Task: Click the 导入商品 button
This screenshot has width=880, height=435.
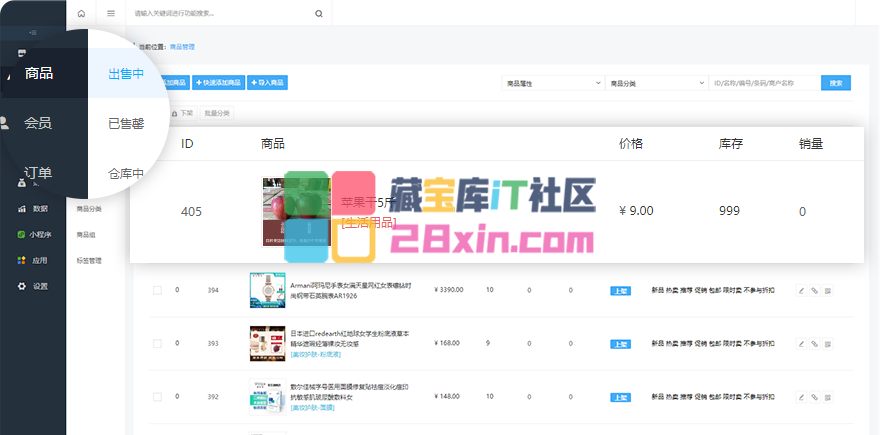Action: tap(267, 83)
